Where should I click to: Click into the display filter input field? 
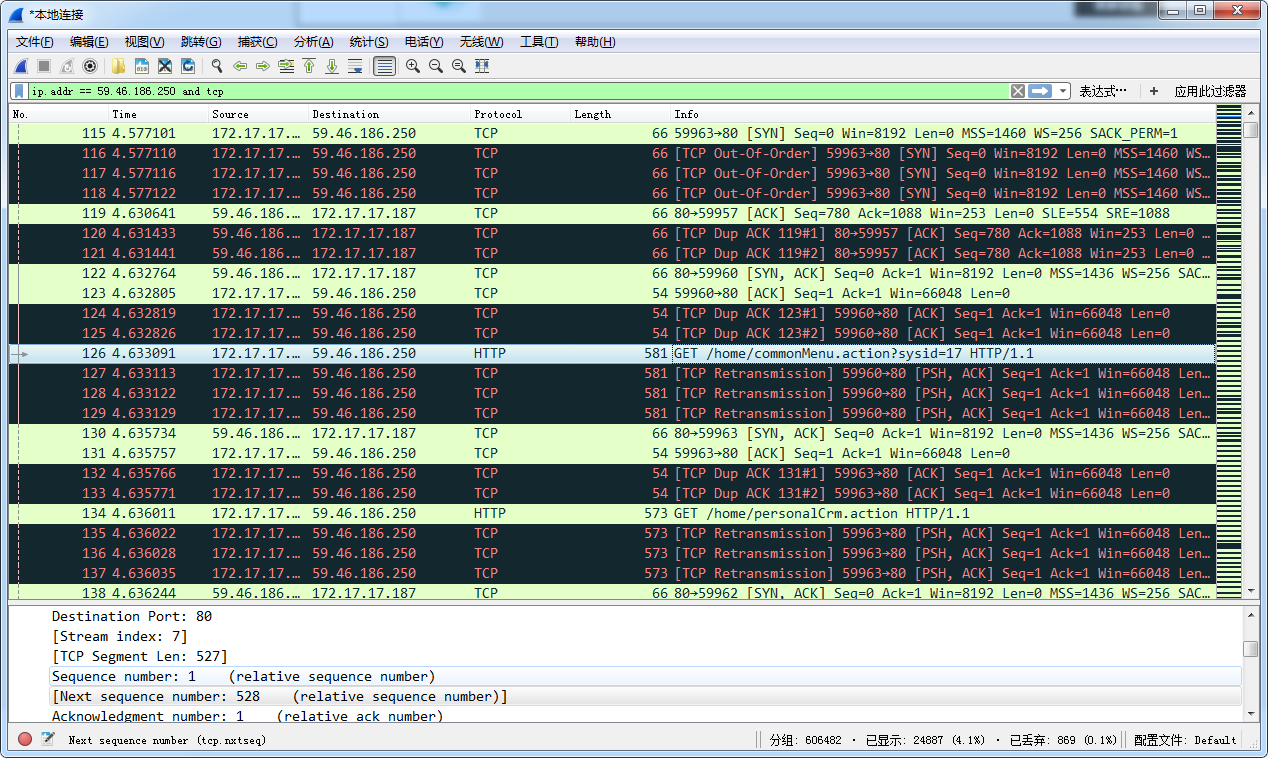(518, 91)
